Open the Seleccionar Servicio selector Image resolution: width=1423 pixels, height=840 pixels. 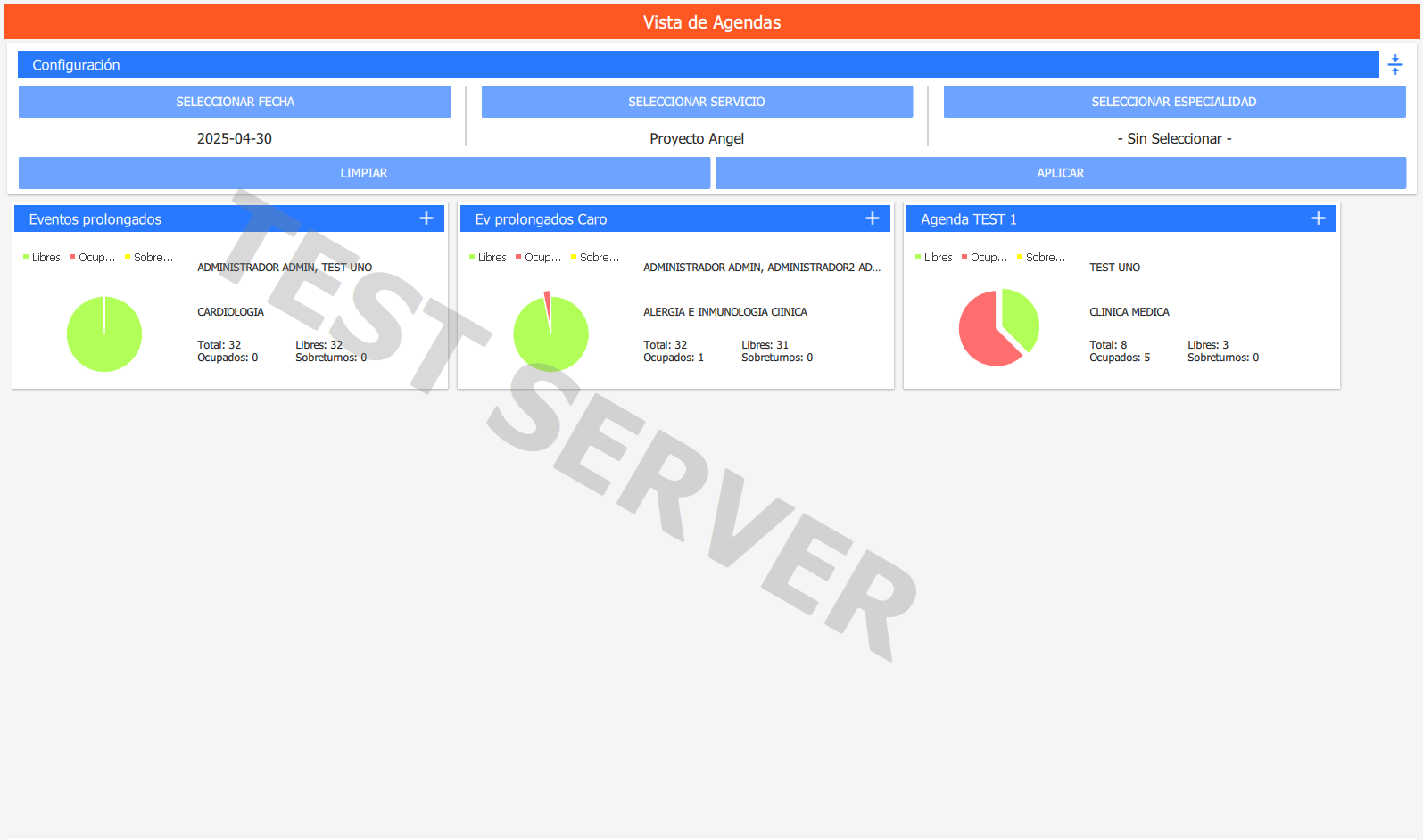[x=697, y=102]
